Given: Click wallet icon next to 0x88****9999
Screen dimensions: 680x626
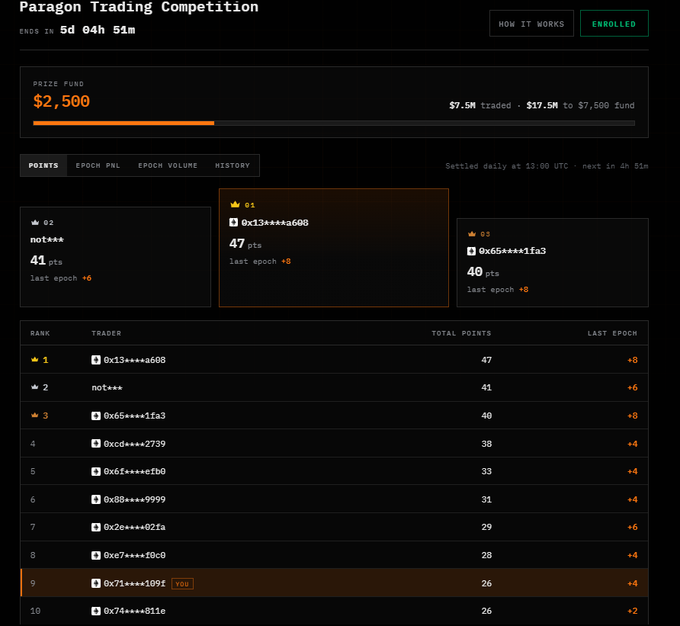Looking at the screenshot, I should tap(96, 499).
